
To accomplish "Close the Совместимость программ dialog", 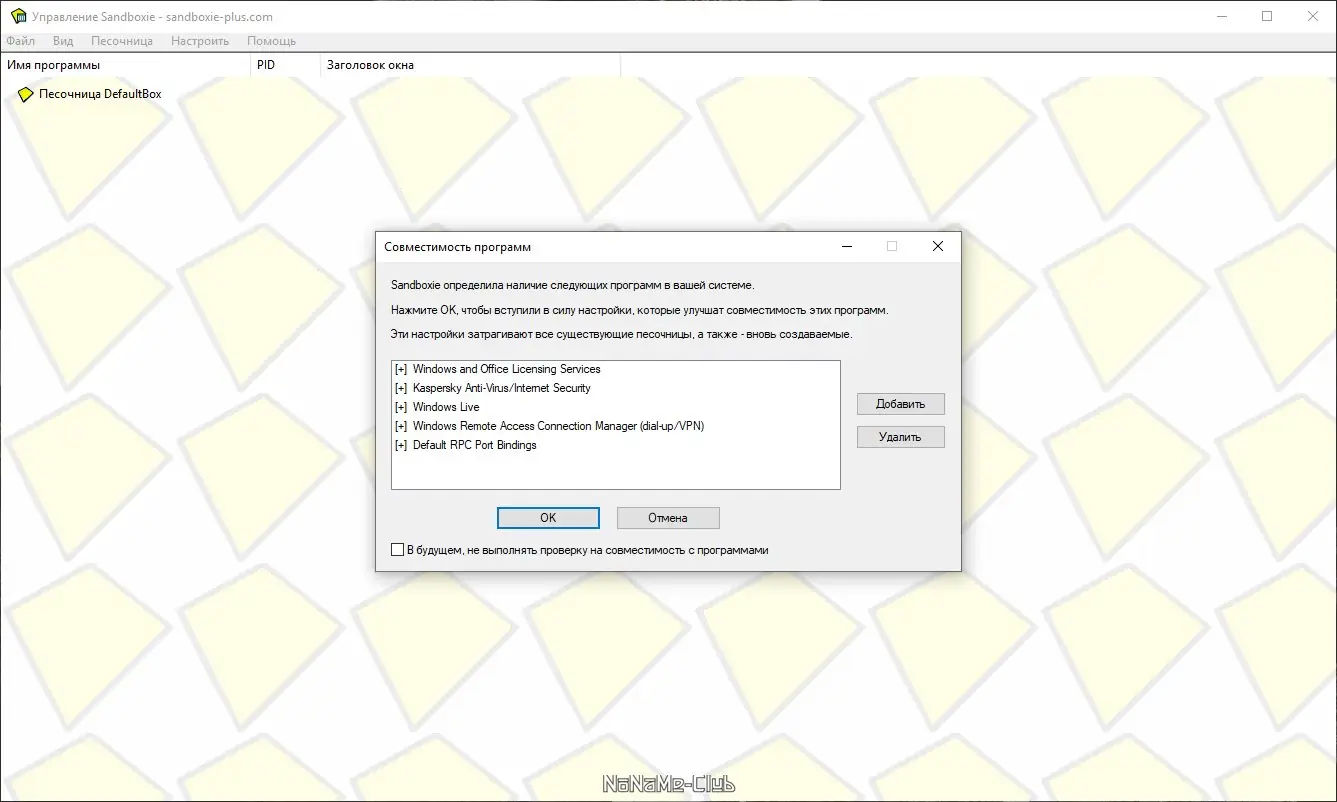I will pos(938,246).
